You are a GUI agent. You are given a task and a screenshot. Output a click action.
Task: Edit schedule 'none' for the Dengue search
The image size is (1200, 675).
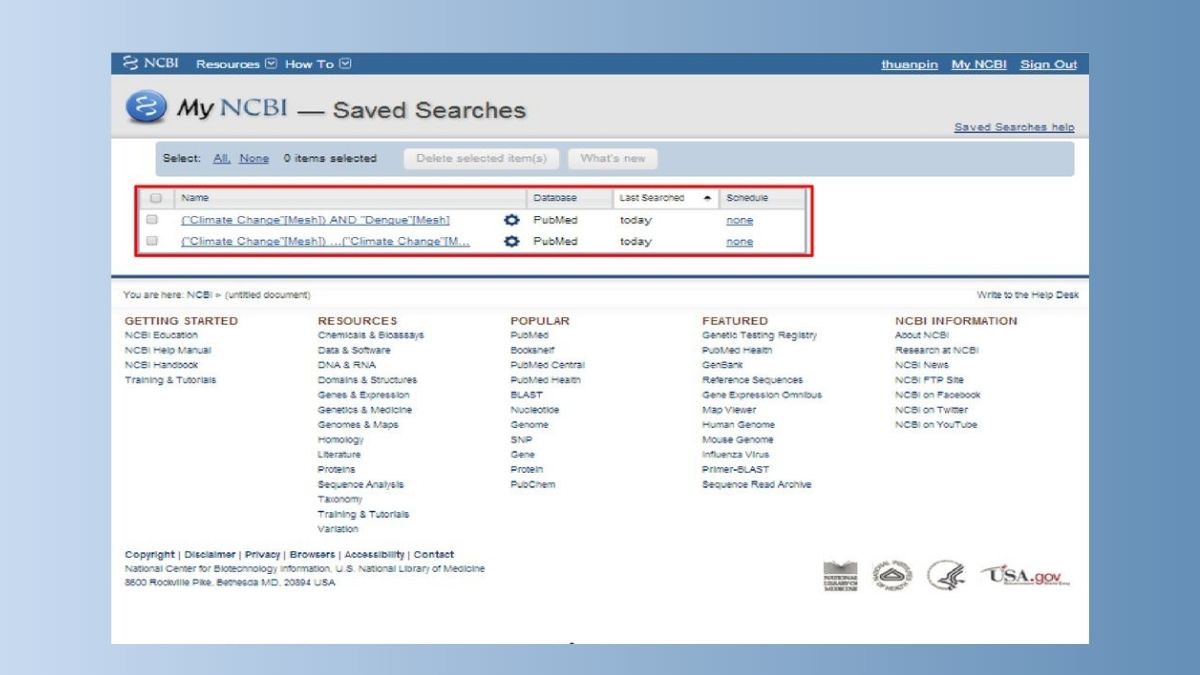(739, 220)
